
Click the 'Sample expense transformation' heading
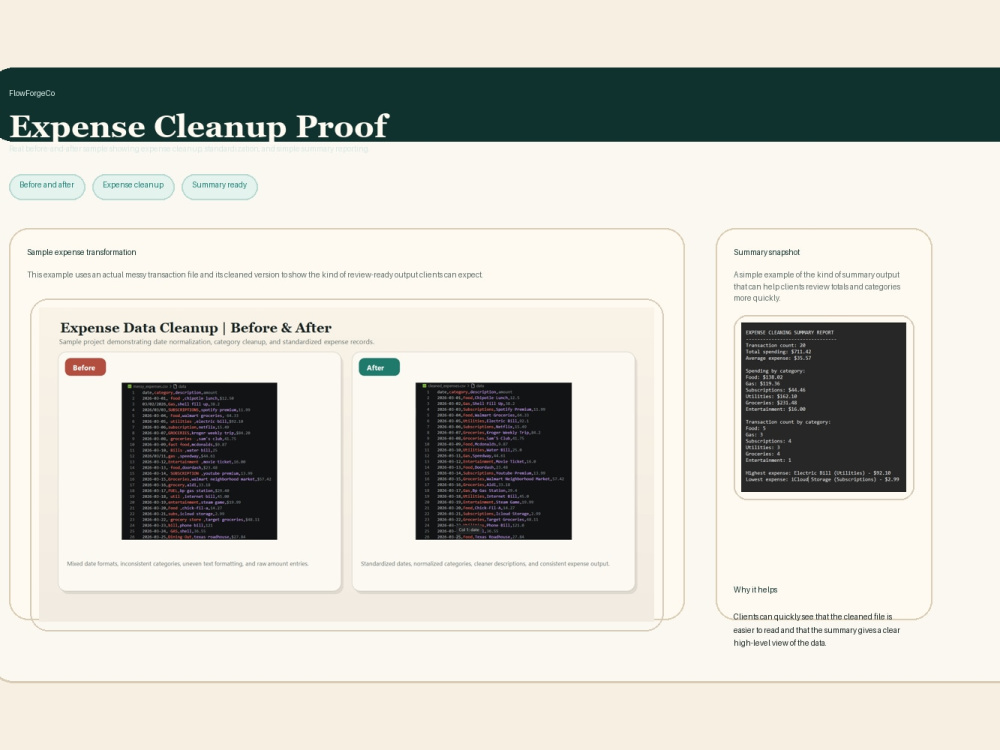(82, 253)
